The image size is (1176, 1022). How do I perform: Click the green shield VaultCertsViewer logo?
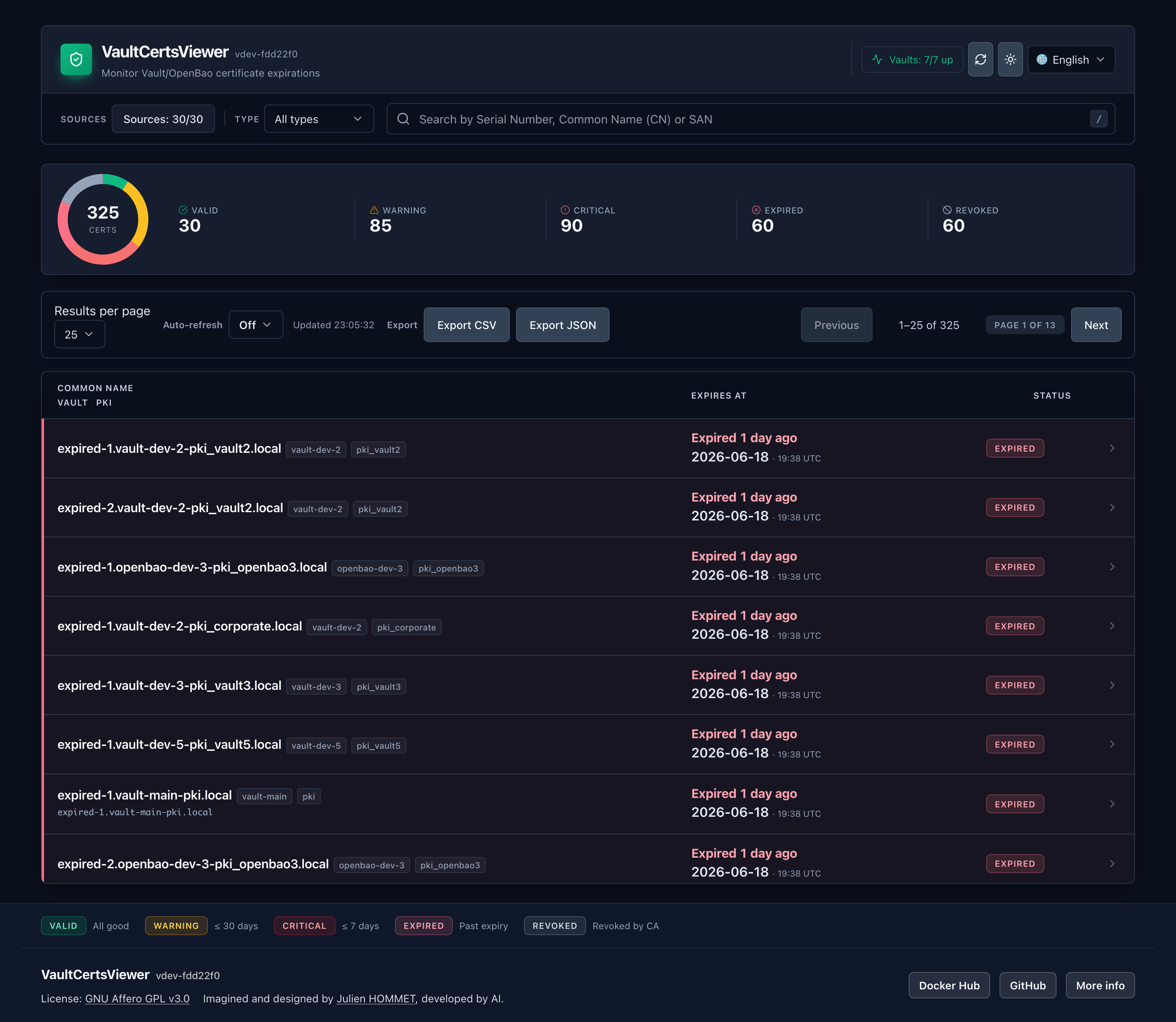tap(76, 59)
